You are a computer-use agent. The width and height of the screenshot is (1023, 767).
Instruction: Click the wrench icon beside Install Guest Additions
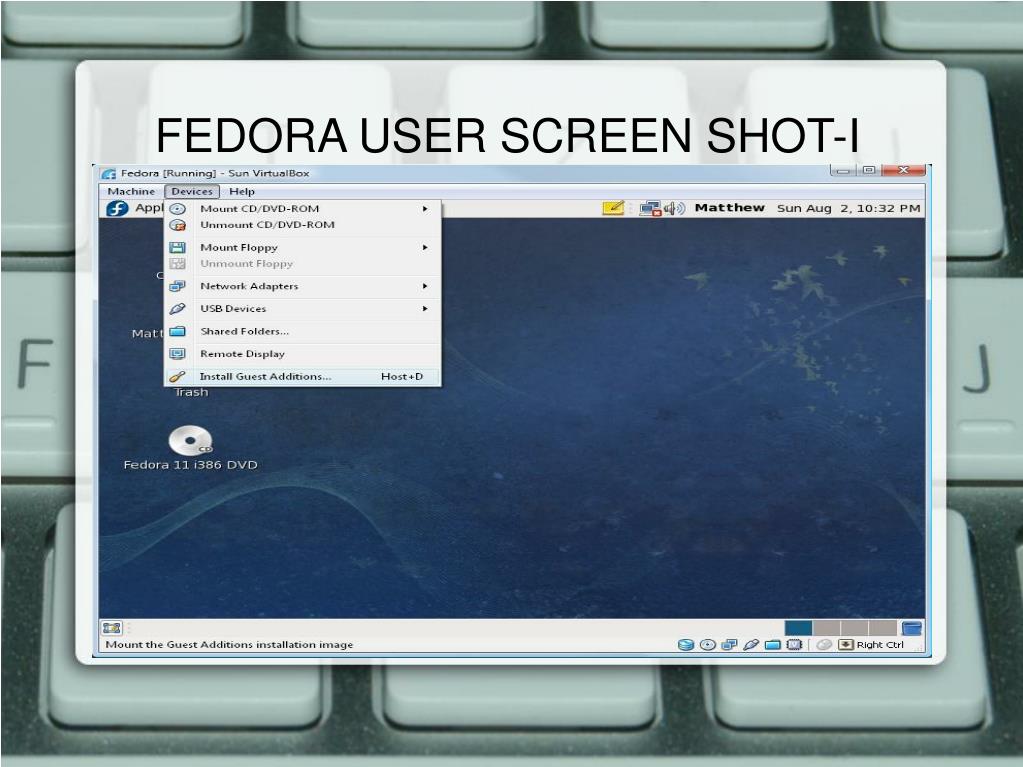click(177, 376)
